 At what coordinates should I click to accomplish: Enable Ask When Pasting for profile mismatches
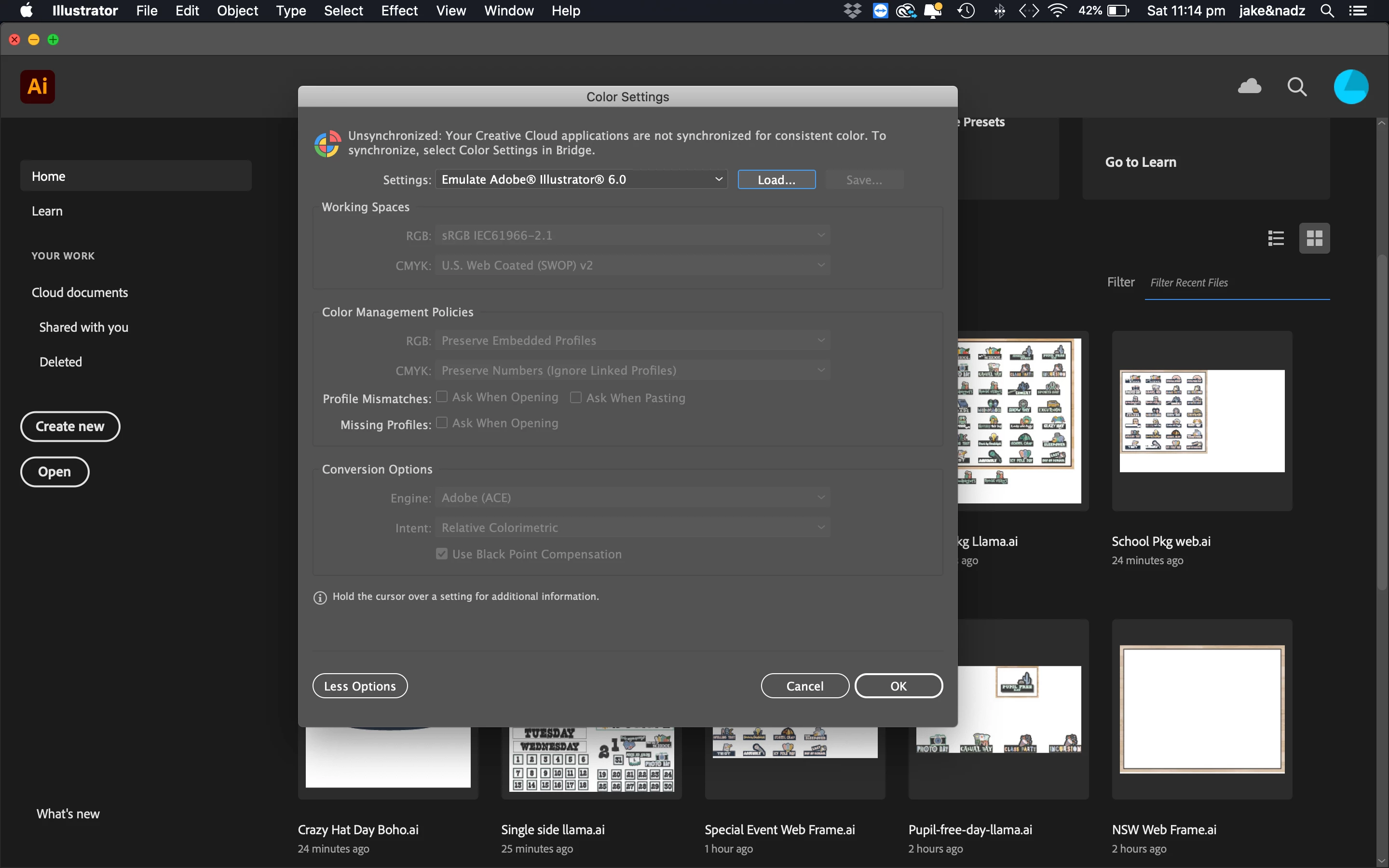pyautogui.click(x=576, y=397)
